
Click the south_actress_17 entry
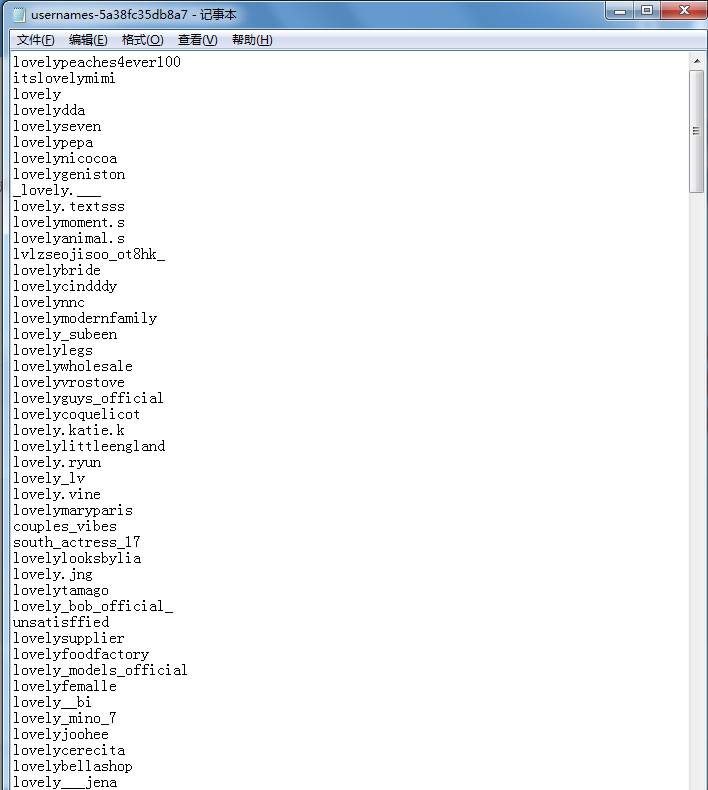[76, 542]
